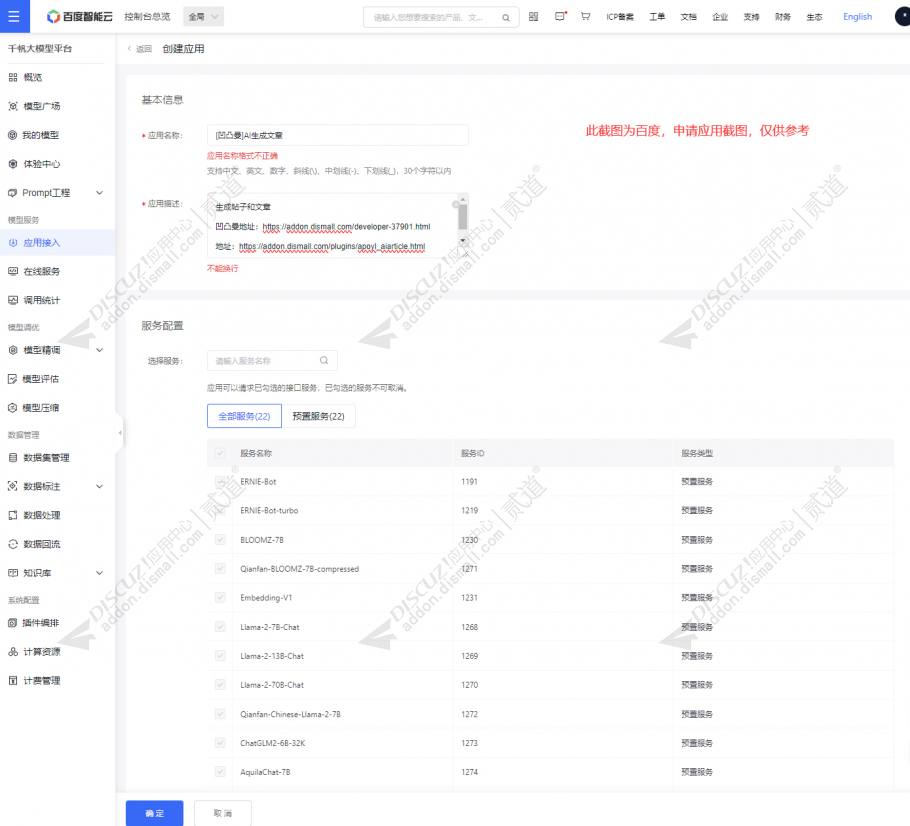The width and height of the screenshot is (910, 826).
Task: Click the user avatar at top right
Action: pos(902,16)
